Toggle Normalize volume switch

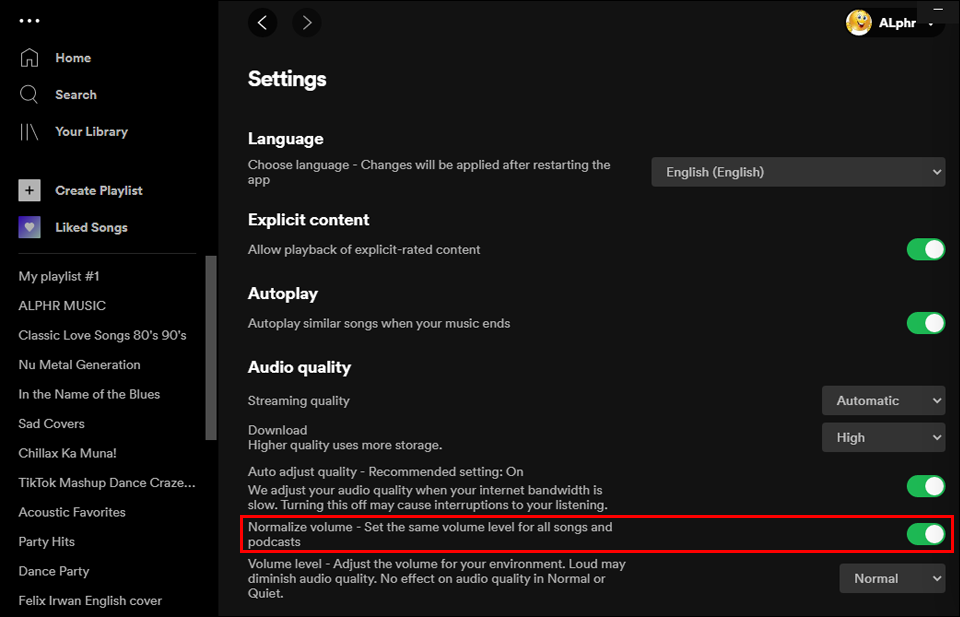point(926,535)
